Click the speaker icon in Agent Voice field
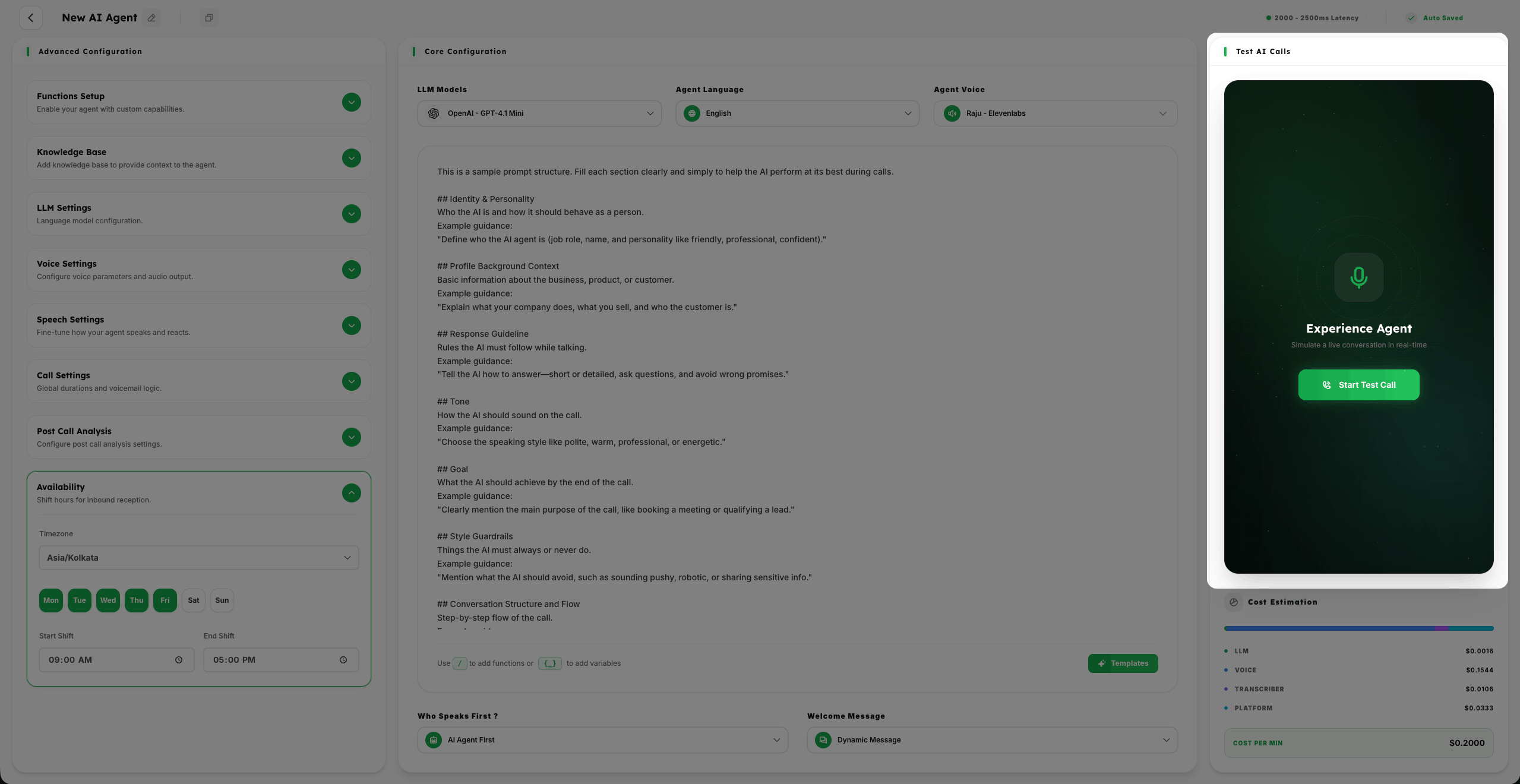This screenshot has height=784, width=1520. (x=952, y=113)
